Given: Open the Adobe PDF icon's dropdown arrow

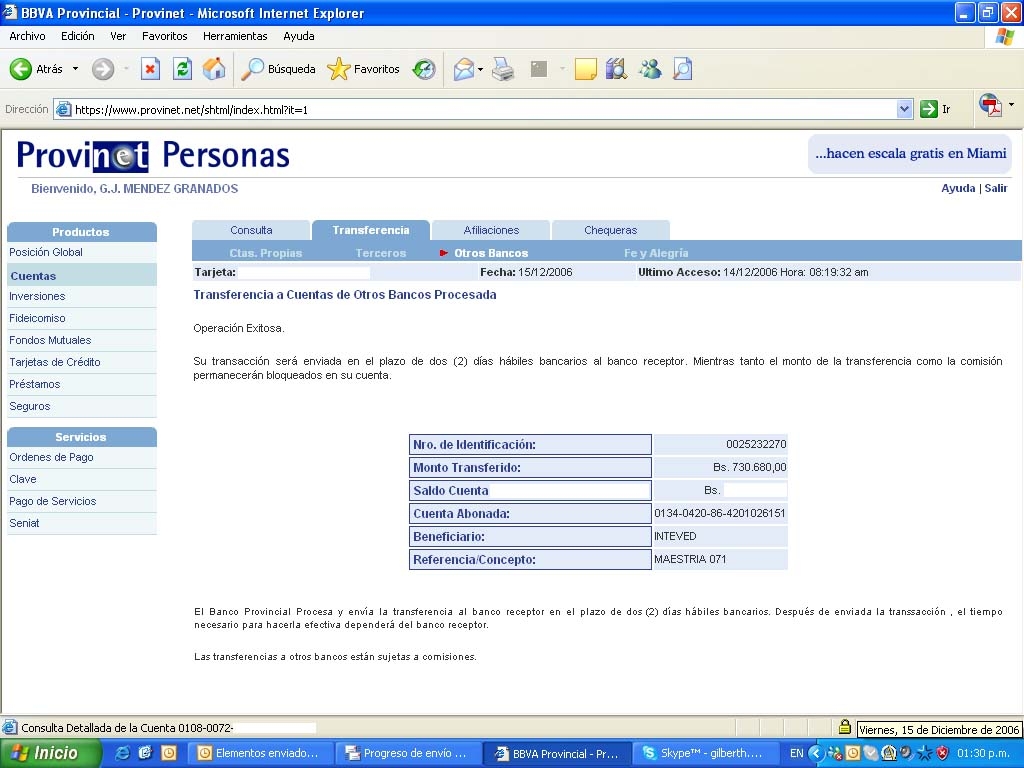Looking at the screenshot, I should coord(1012,104).
